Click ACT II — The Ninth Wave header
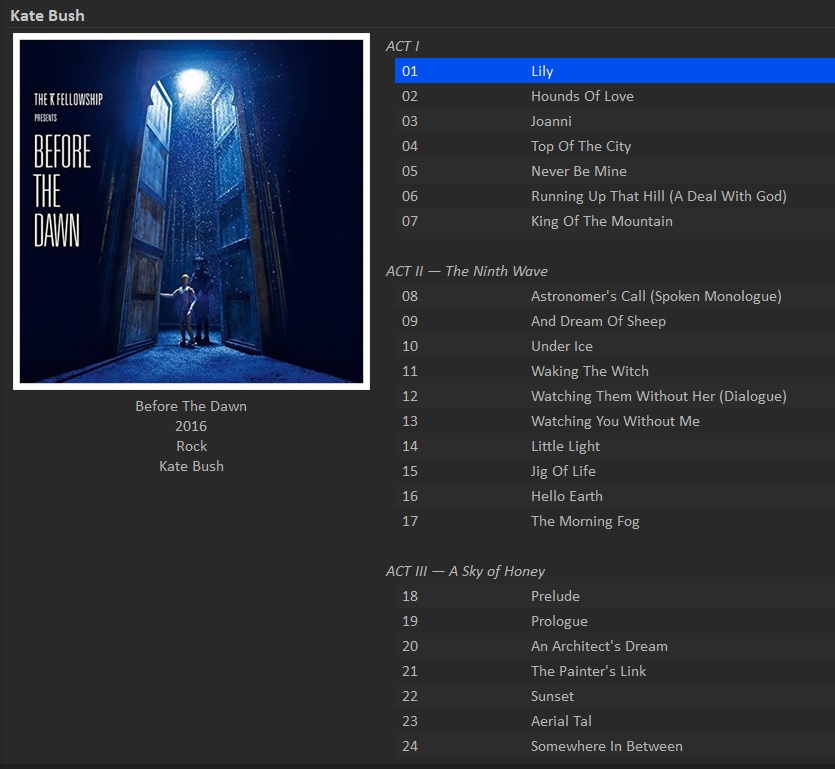 pyautogui.click(x=466, y=271)
